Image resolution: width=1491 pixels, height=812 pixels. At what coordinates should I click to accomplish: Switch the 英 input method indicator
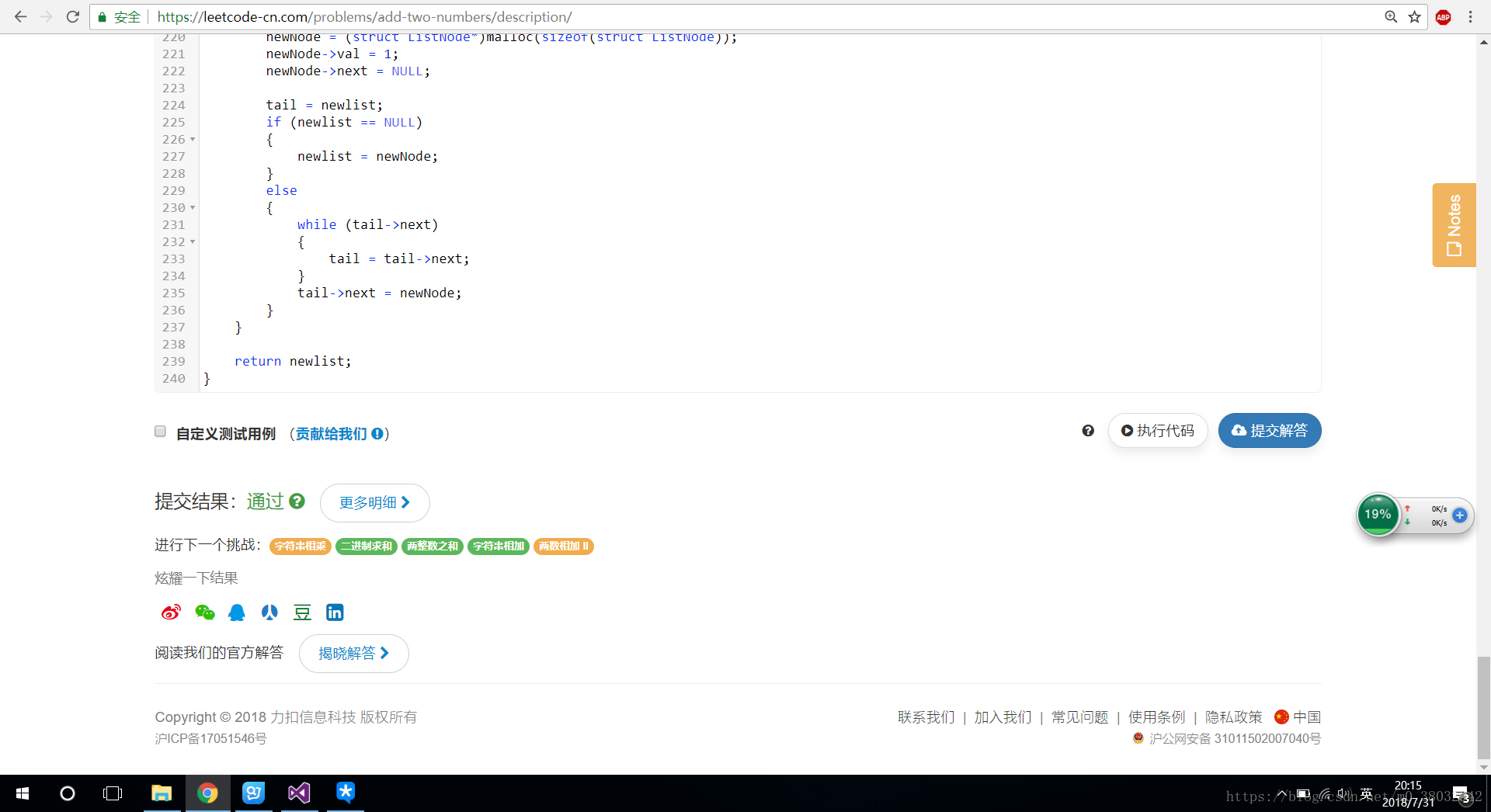point(1366,793)
